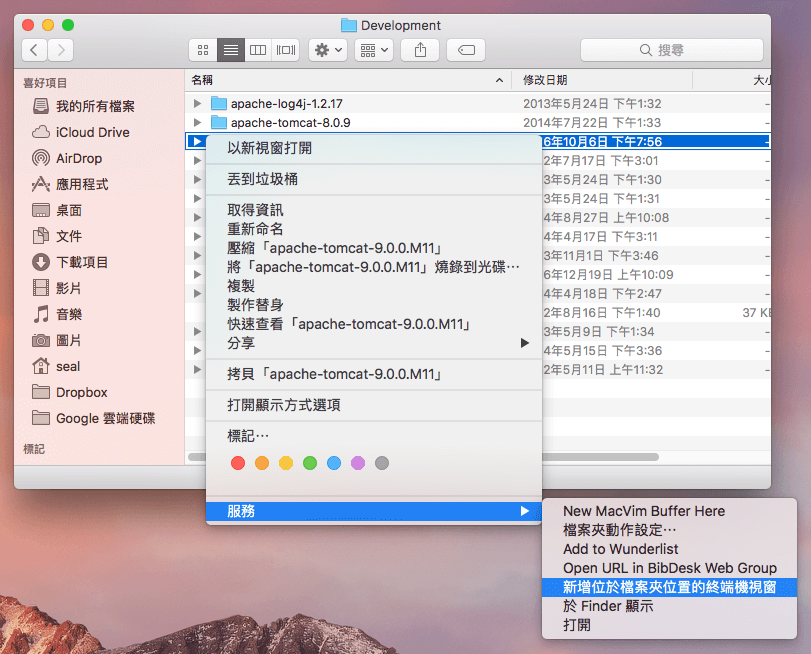This screenshot has height=654, width=811.
Task: Select New MacVim Buffer Here
Action: [643, 511]
